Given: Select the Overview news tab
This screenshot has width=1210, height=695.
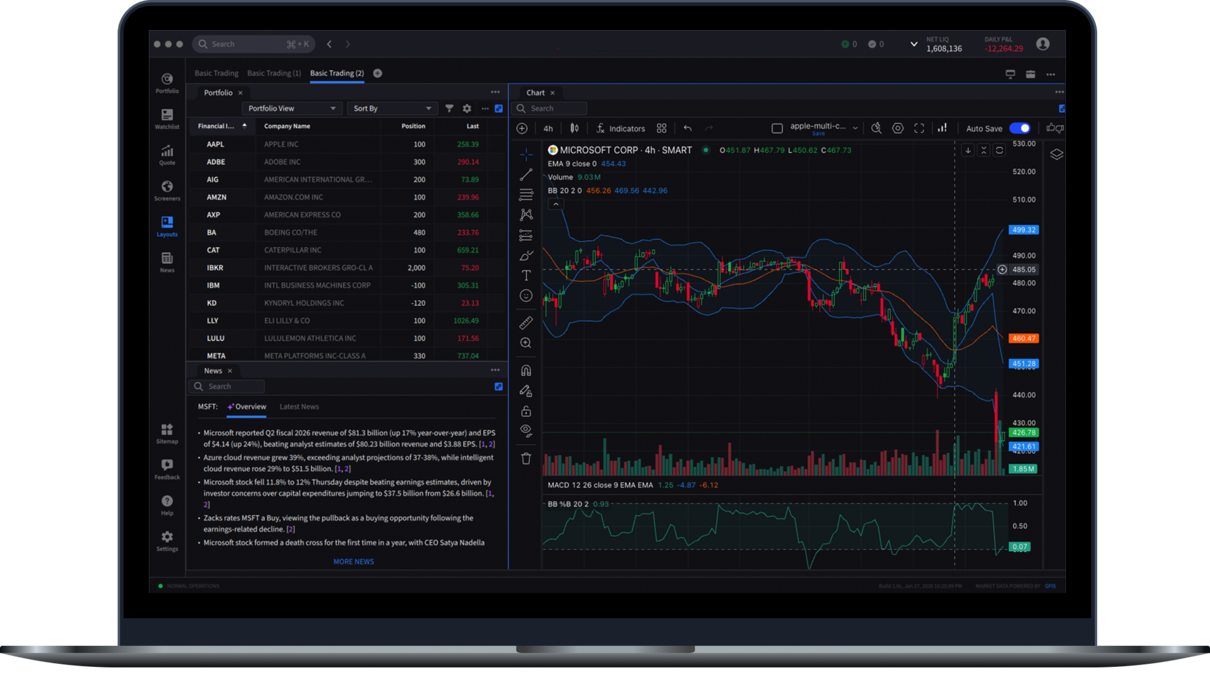Looking at the screenshot, I should 247,407.
